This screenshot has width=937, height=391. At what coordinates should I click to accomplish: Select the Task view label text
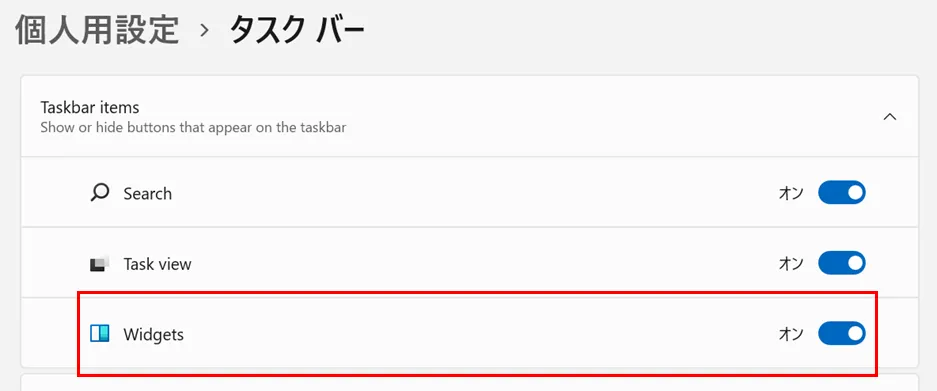click(x=157, y=264)
